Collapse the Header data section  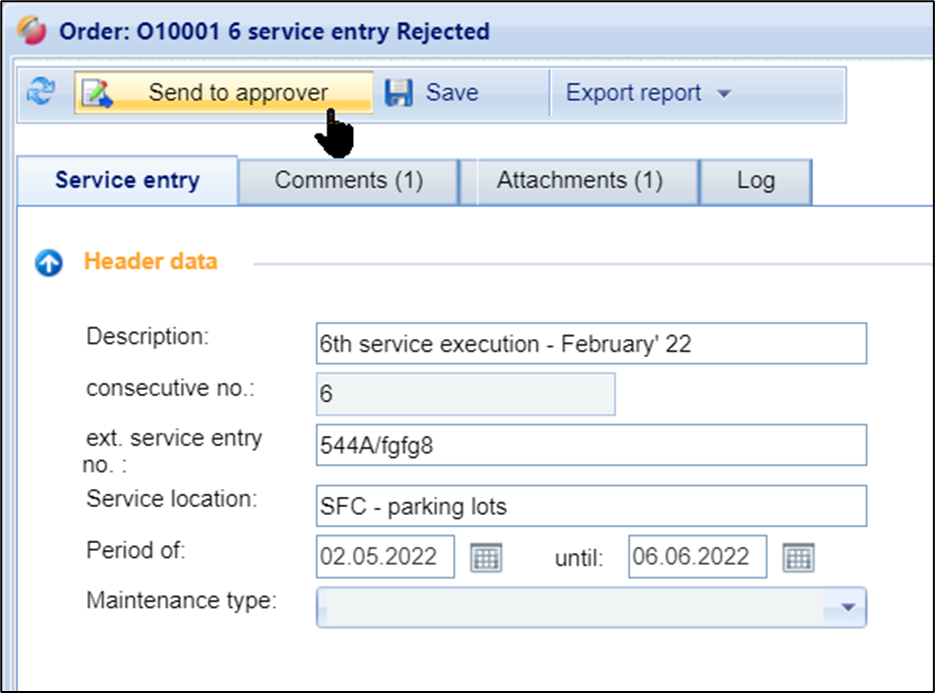pyautogui.click(x=48, y=263)
